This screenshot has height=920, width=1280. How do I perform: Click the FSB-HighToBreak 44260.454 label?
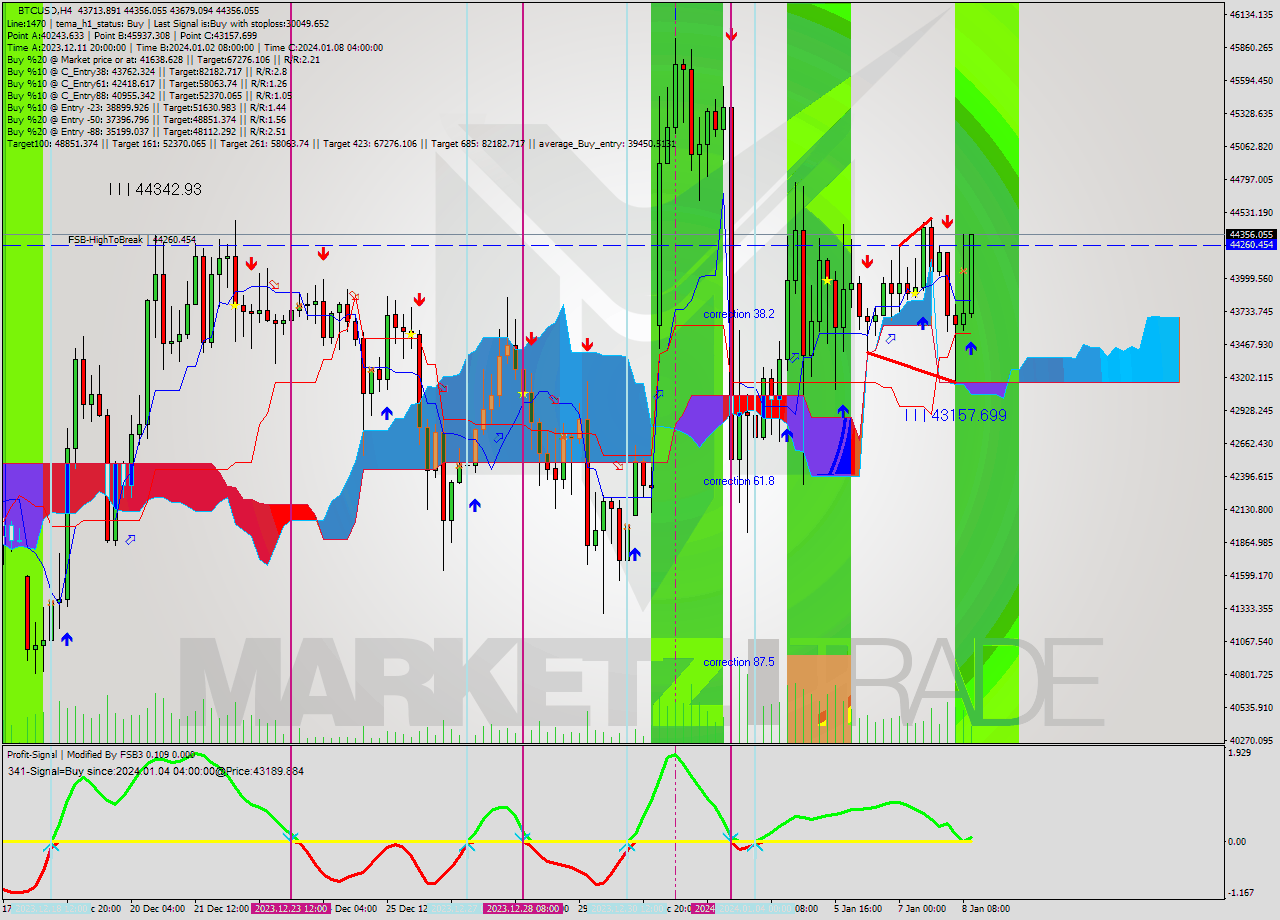132,240
